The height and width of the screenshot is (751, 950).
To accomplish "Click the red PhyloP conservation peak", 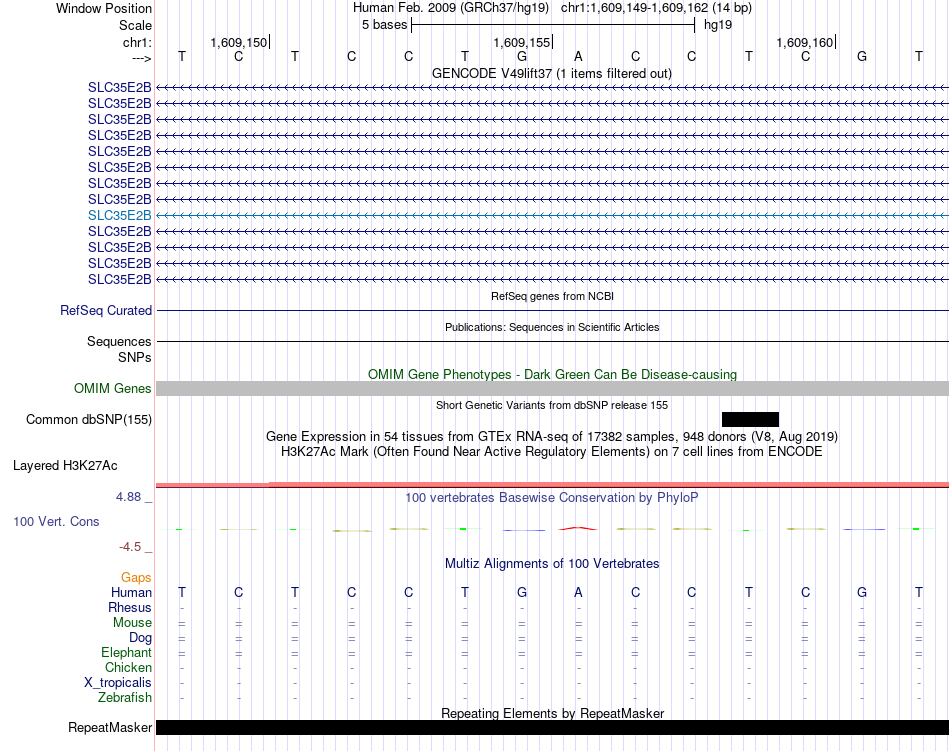I will 577,529.
